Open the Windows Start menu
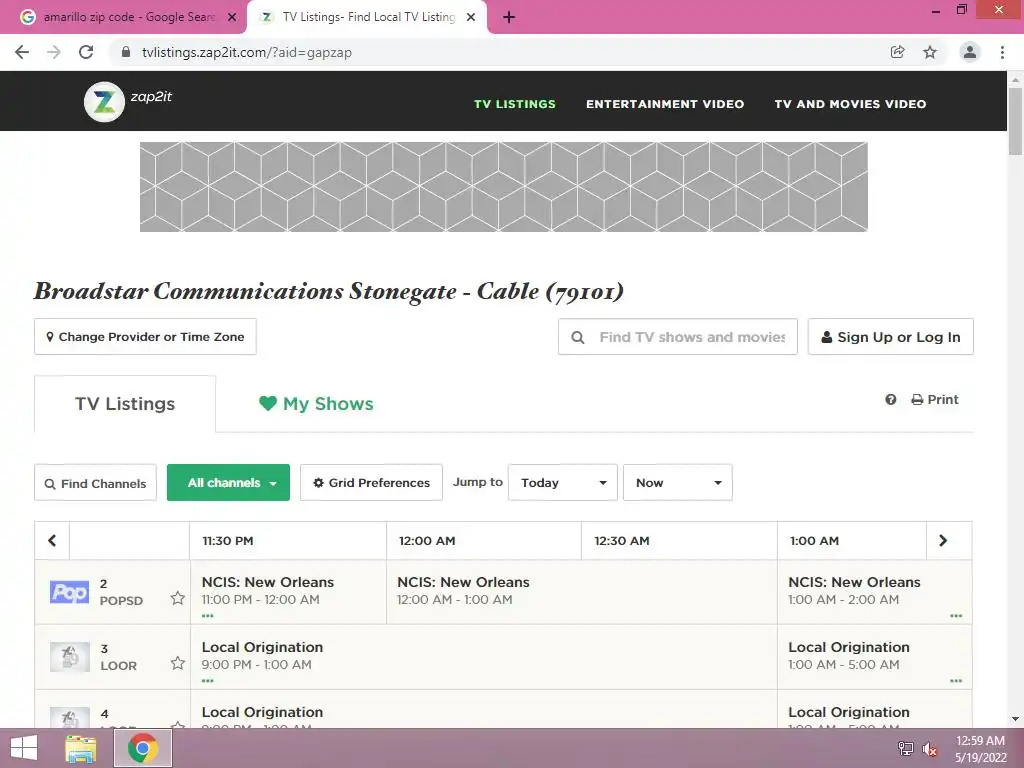The height and width of the screenshot is (768, 1024). tap(24, 748)
